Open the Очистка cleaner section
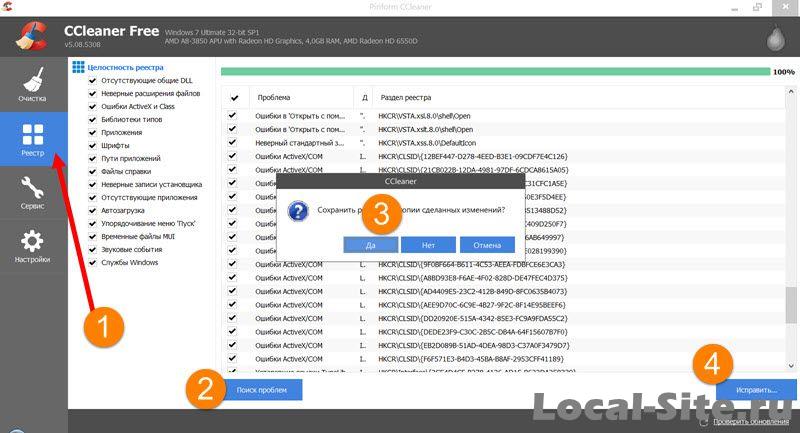 point(33,85)
